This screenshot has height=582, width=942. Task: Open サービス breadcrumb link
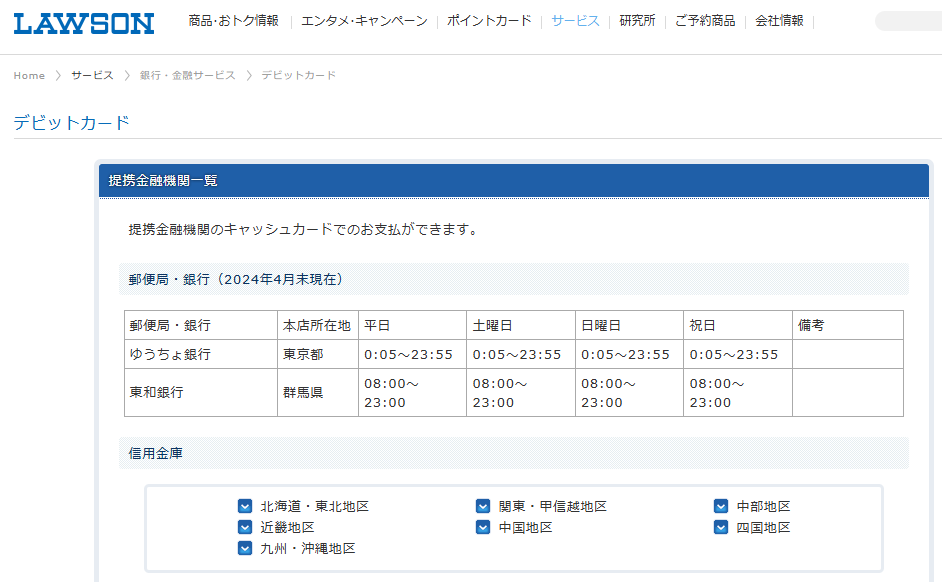tap(92, 76)
